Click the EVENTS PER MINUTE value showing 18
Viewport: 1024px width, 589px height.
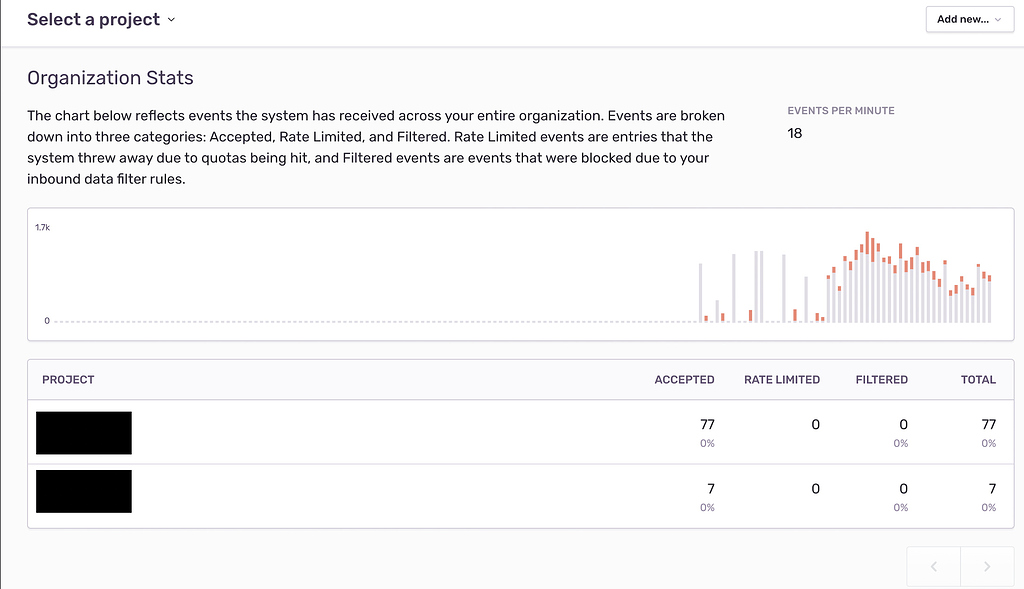(794, 133)
